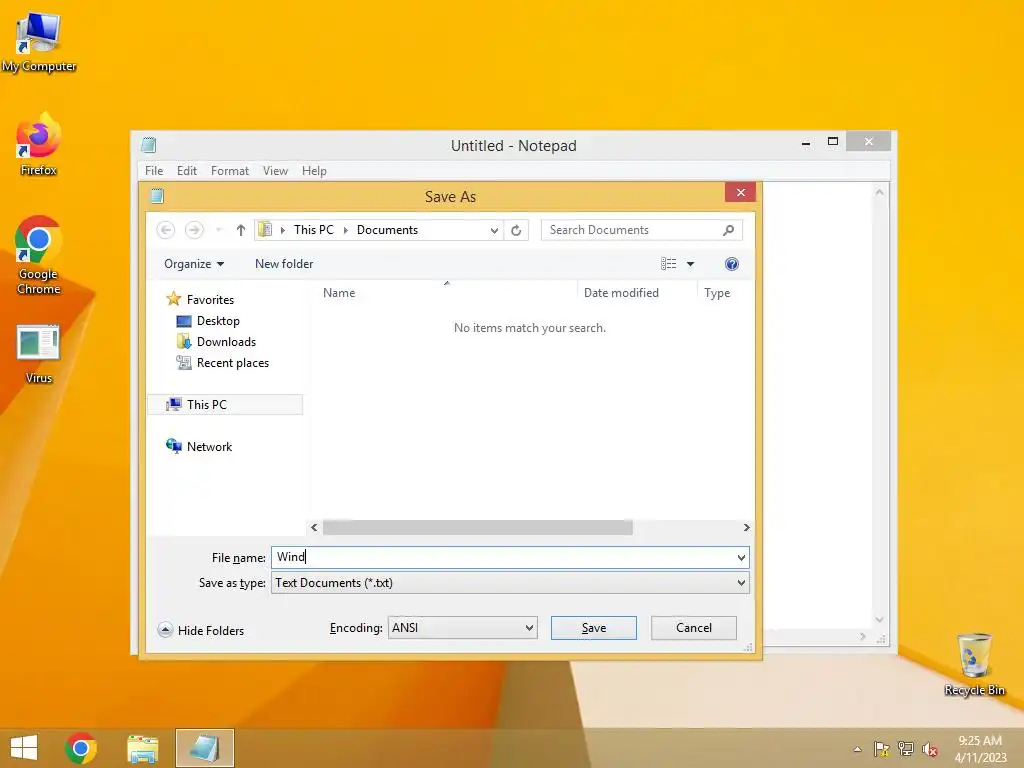Click the Save As dialog title icon
1024x768 pixels.
157,196
